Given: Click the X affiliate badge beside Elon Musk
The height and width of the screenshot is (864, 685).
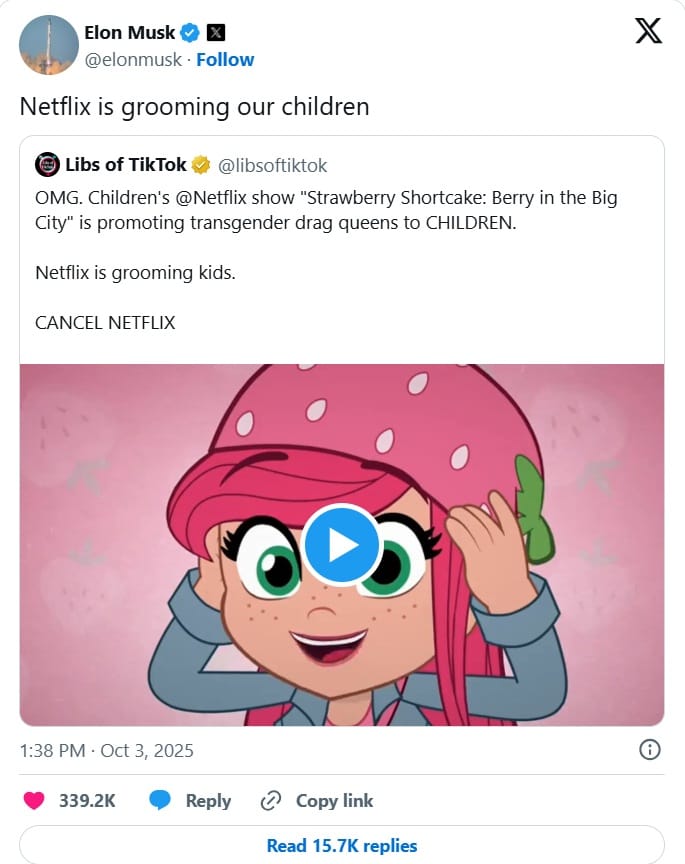Looking at the screenshot, I should tap(215, 32).
